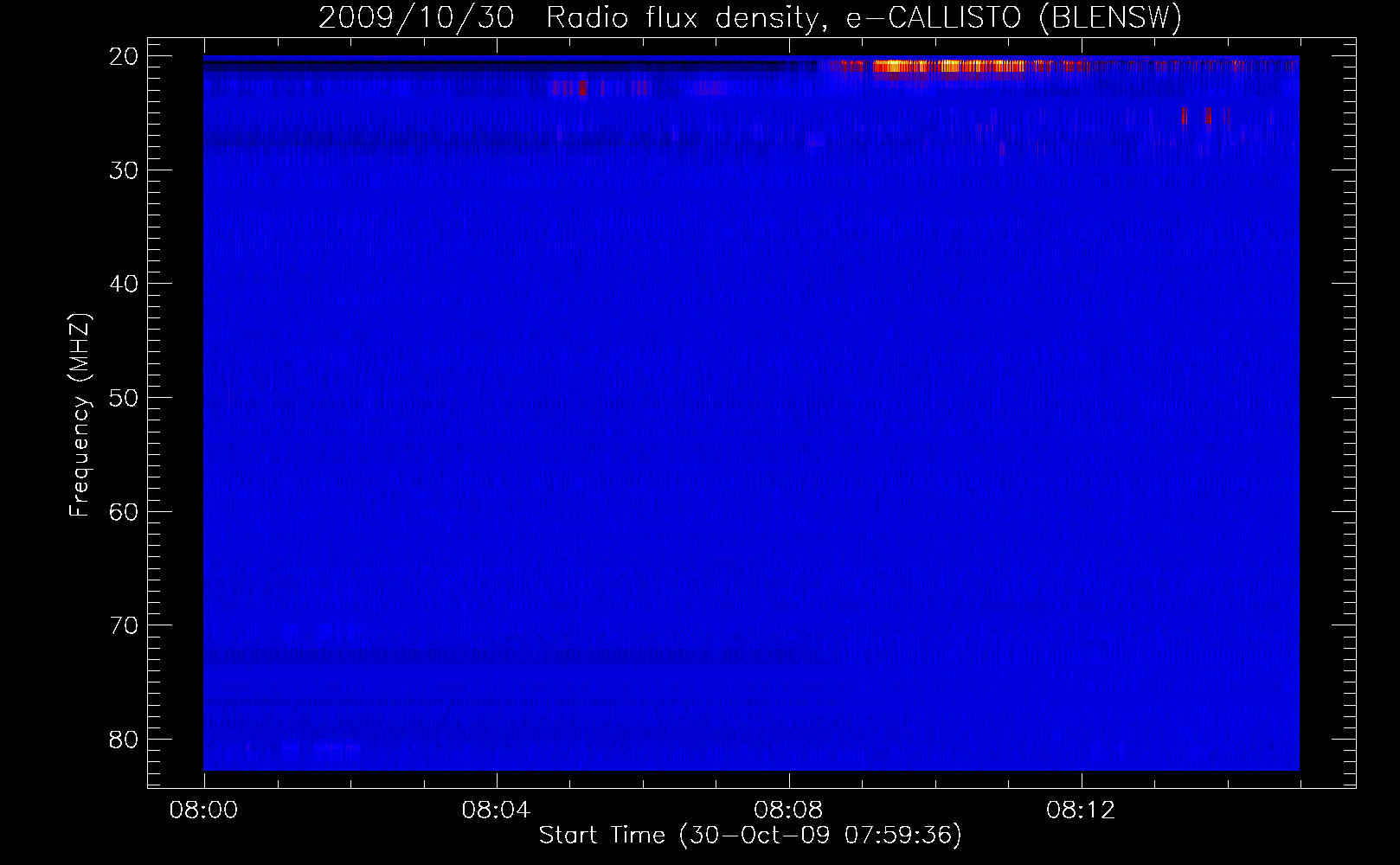Click the 40 MHz frequency tick label
Screen dimensions: 1400x865
(124, 284)
